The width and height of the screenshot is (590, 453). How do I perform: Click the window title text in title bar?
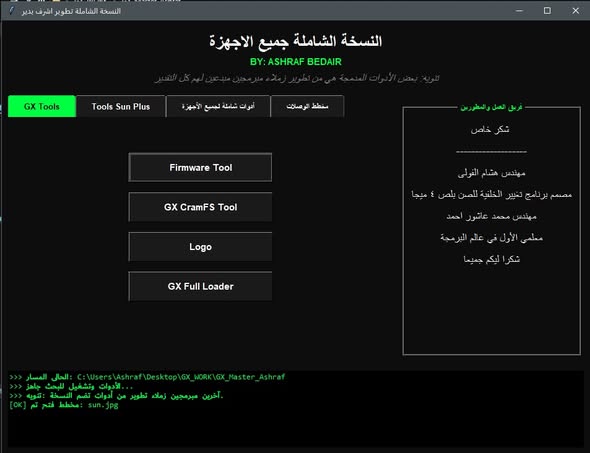[x=71, y=11]
